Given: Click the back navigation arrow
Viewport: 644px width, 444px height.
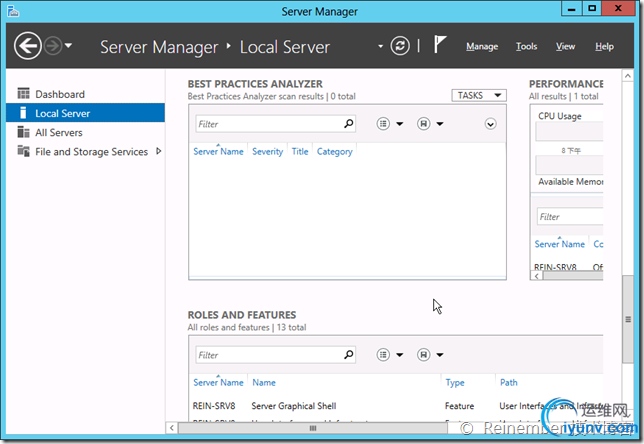Looking at the screenshot, I should [28, 46].
